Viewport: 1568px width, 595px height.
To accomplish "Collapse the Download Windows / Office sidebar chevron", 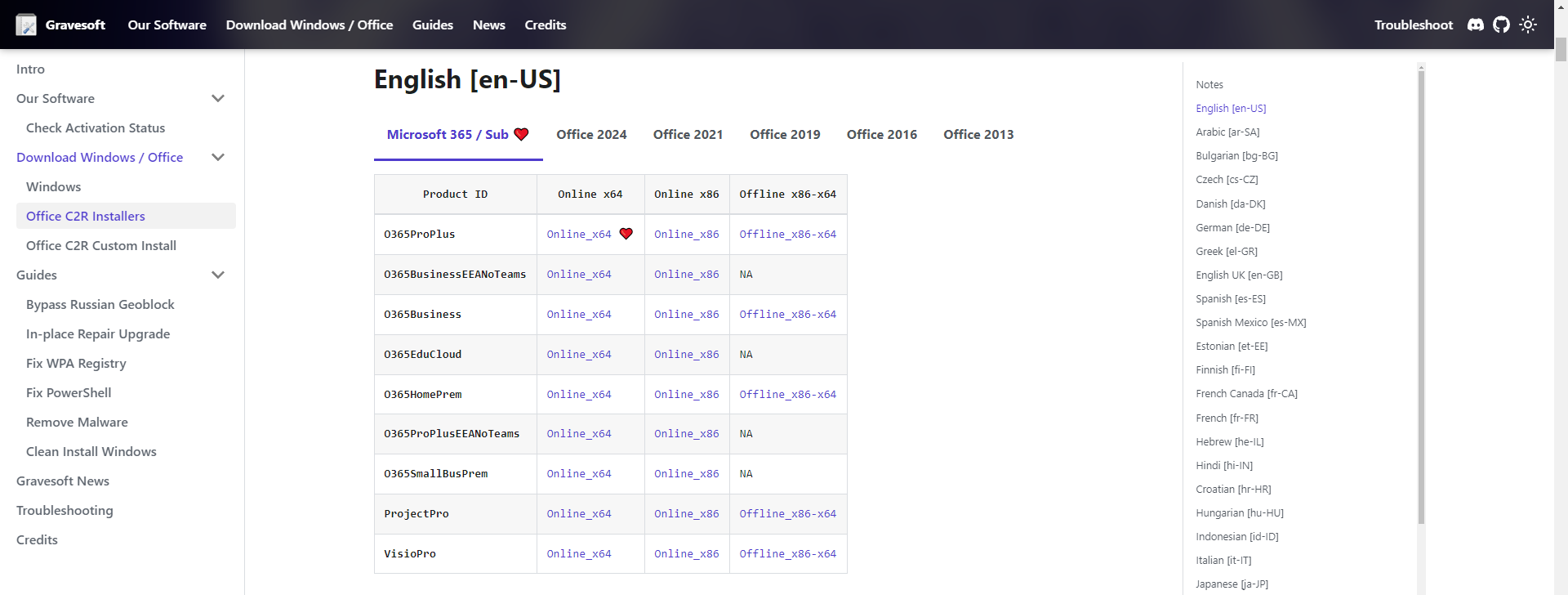I will coord(218,158).
